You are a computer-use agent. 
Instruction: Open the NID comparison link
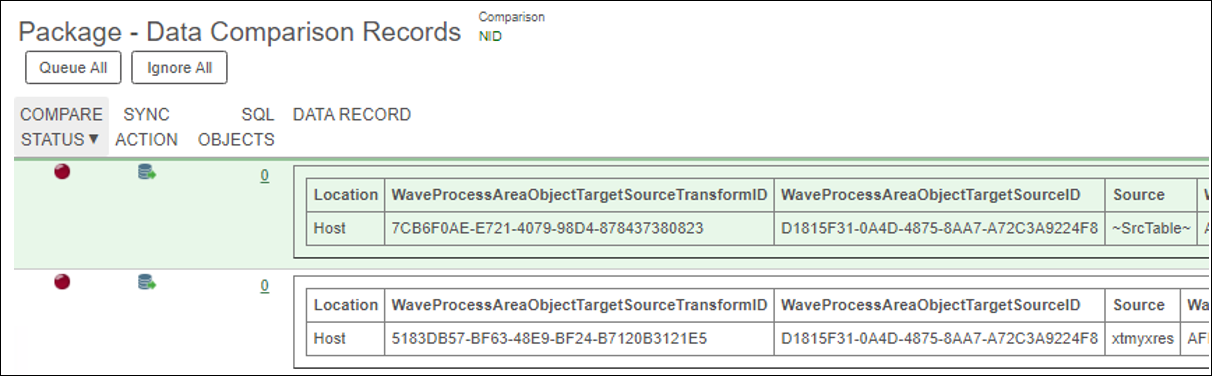tap(490, 36)
